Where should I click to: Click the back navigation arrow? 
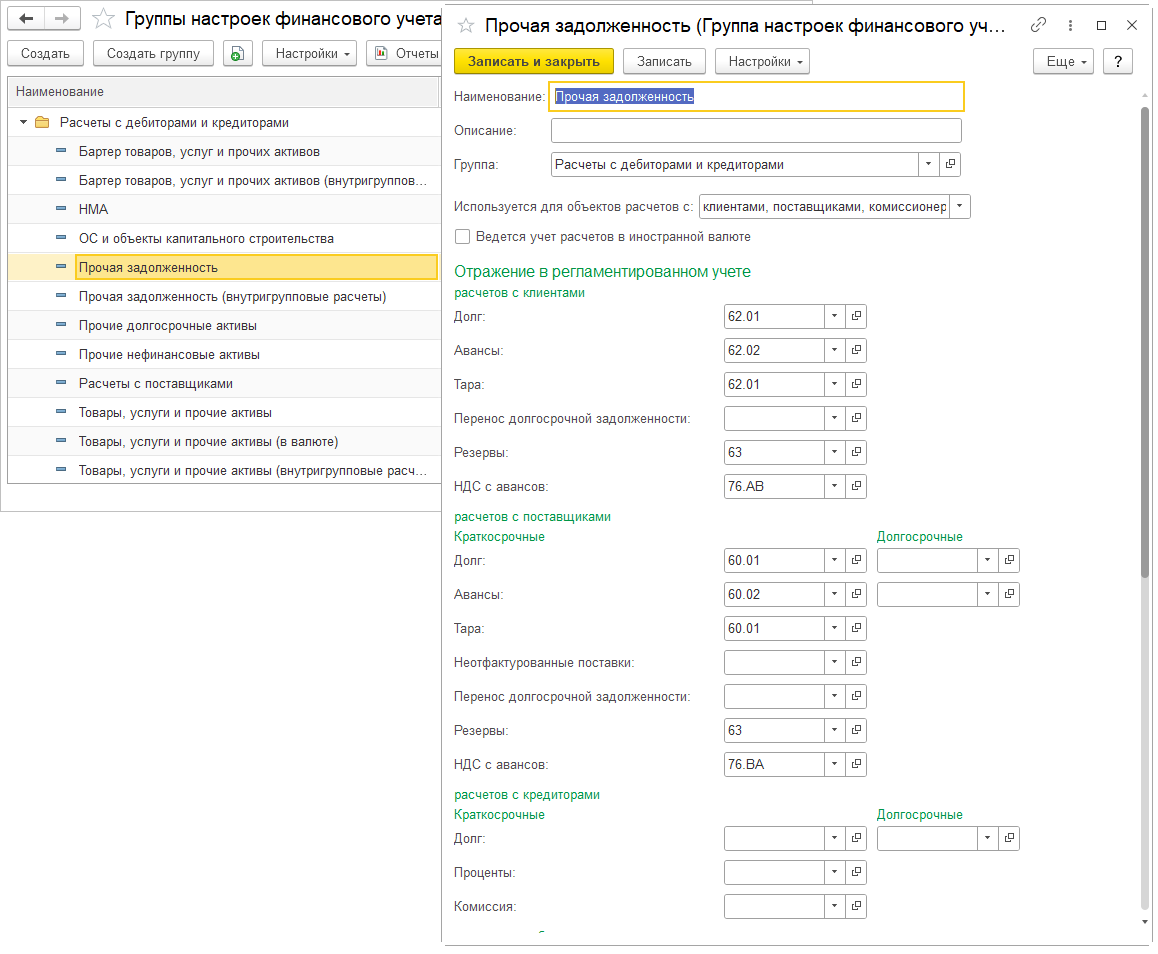[x=27, y=19]
